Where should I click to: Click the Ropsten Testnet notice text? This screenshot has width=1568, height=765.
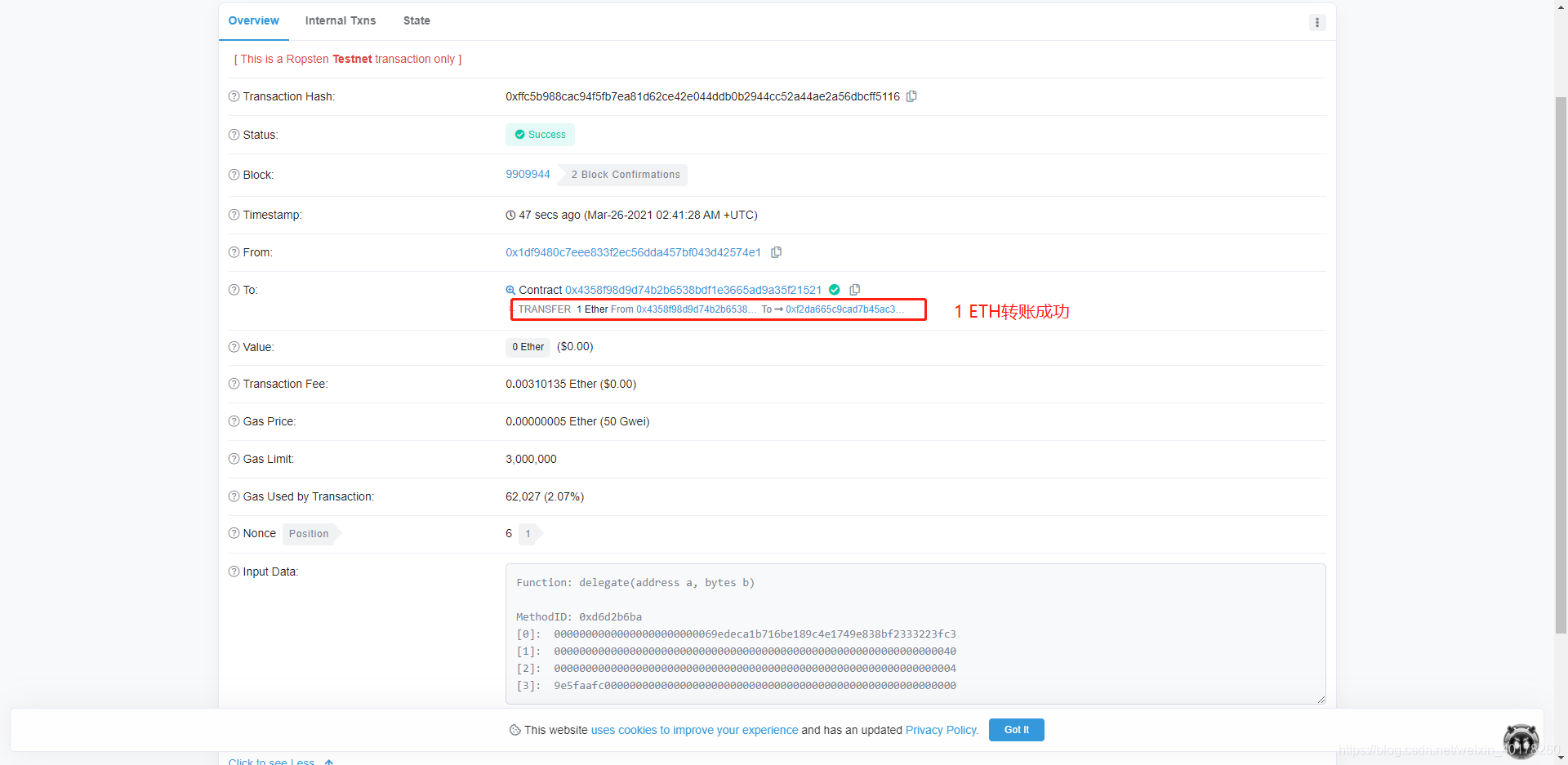pos(348,59)
